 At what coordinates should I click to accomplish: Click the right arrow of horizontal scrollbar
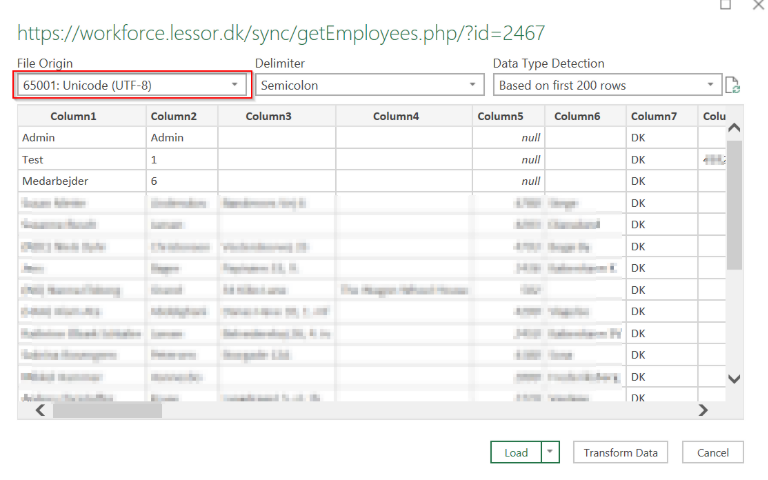click(703, 410)
